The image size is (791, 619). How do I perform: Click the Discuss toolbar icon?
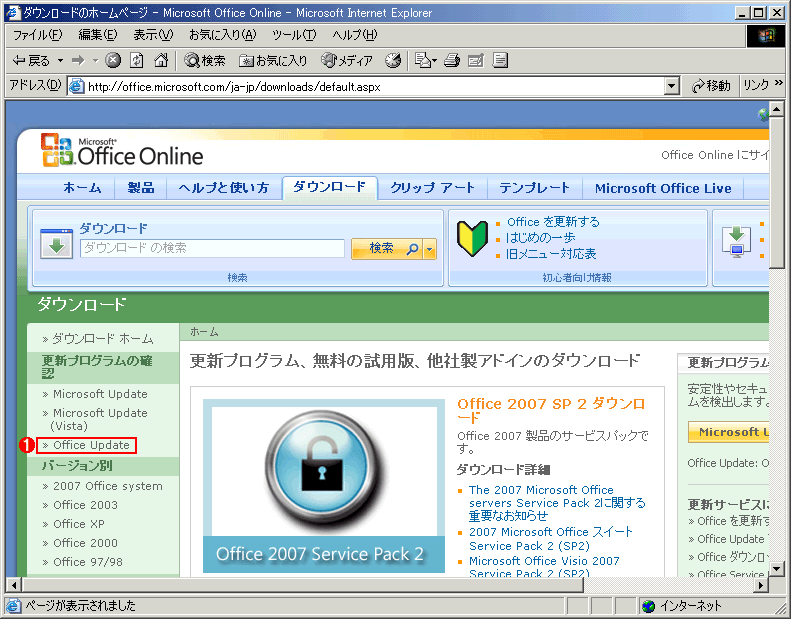500,61
